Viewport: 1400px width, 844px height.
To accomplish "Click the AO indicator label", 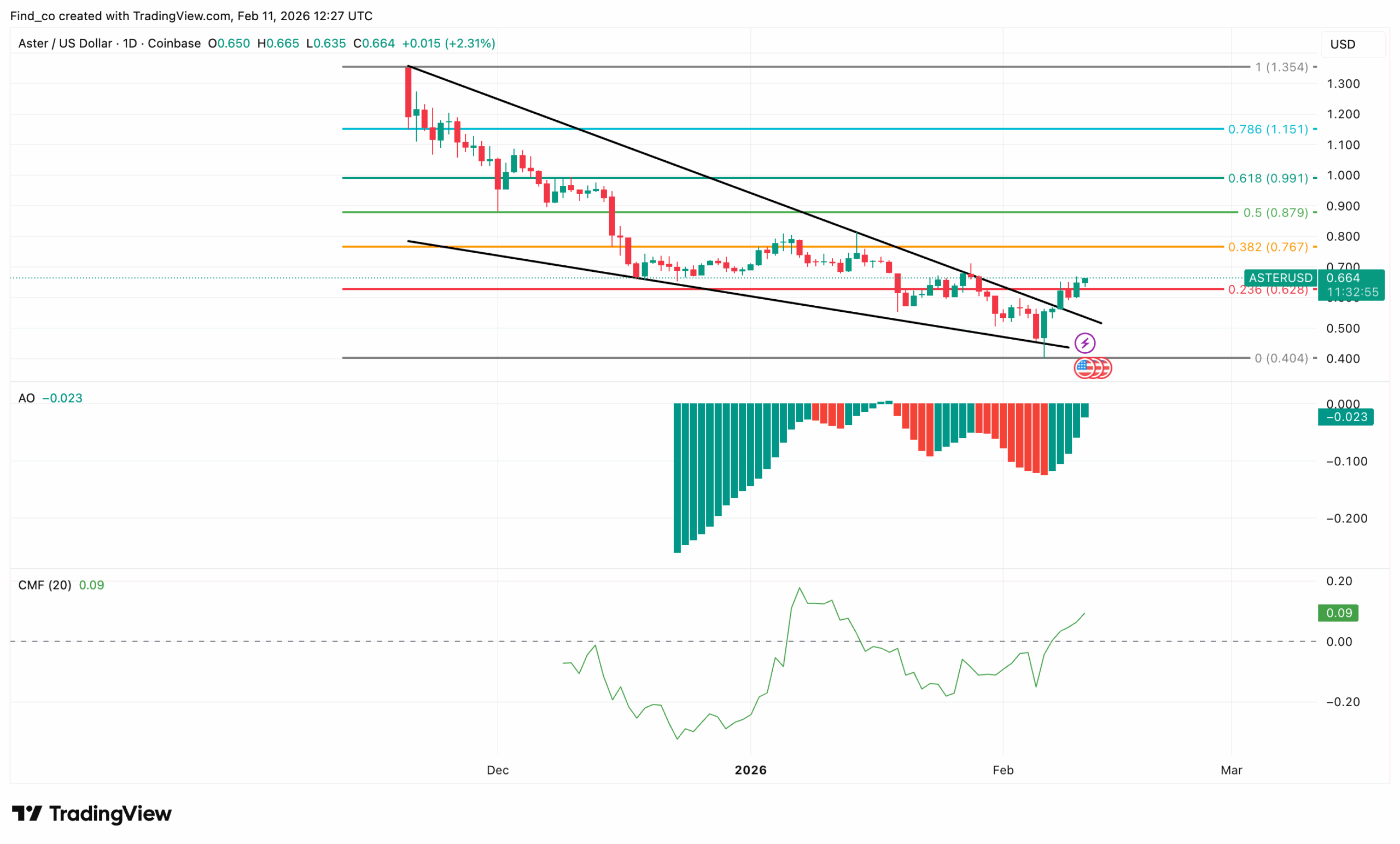I will point(26,398).
